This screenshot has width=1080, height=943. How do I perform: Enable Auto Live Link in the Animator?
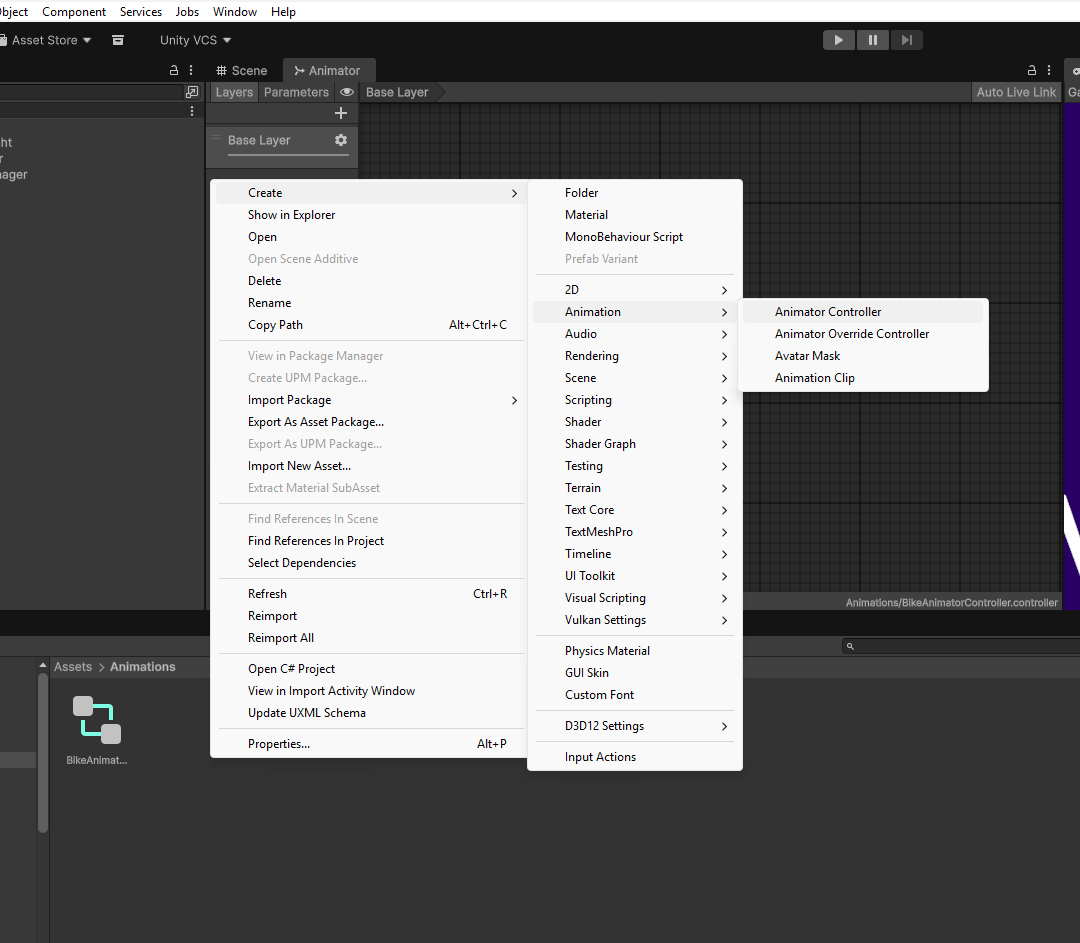[x=1015, y=91]
